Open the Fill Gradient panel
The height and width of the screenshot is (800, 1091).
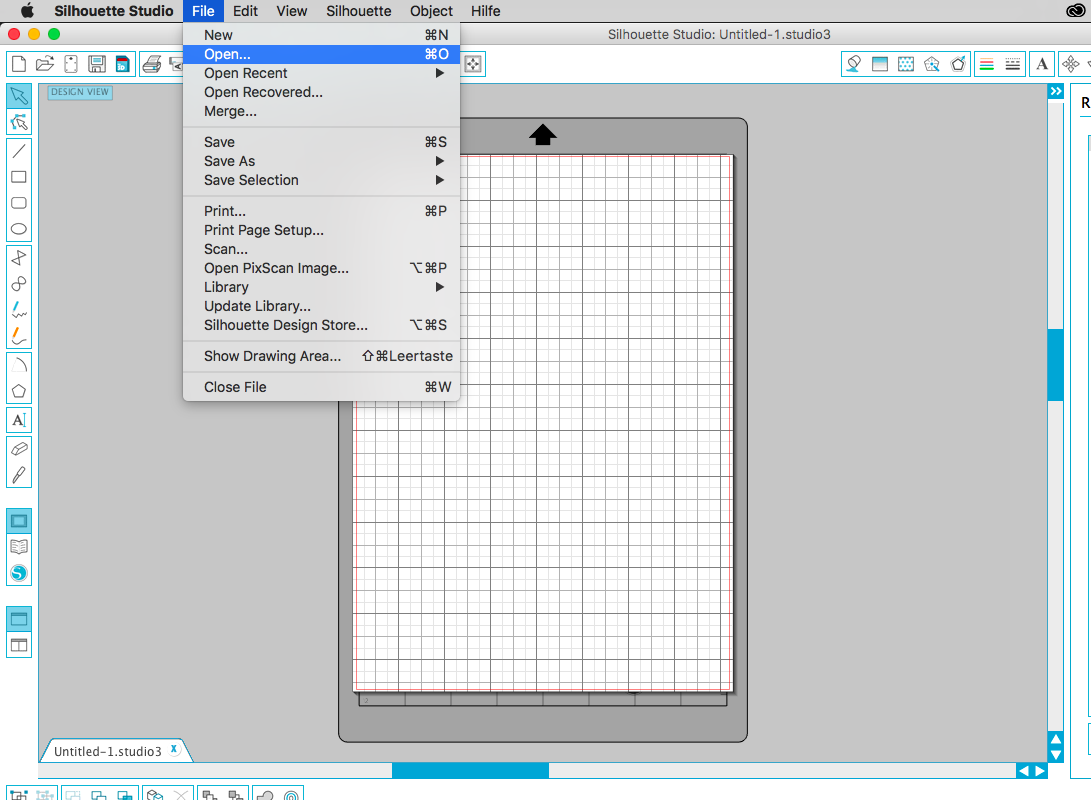(879, 64)
